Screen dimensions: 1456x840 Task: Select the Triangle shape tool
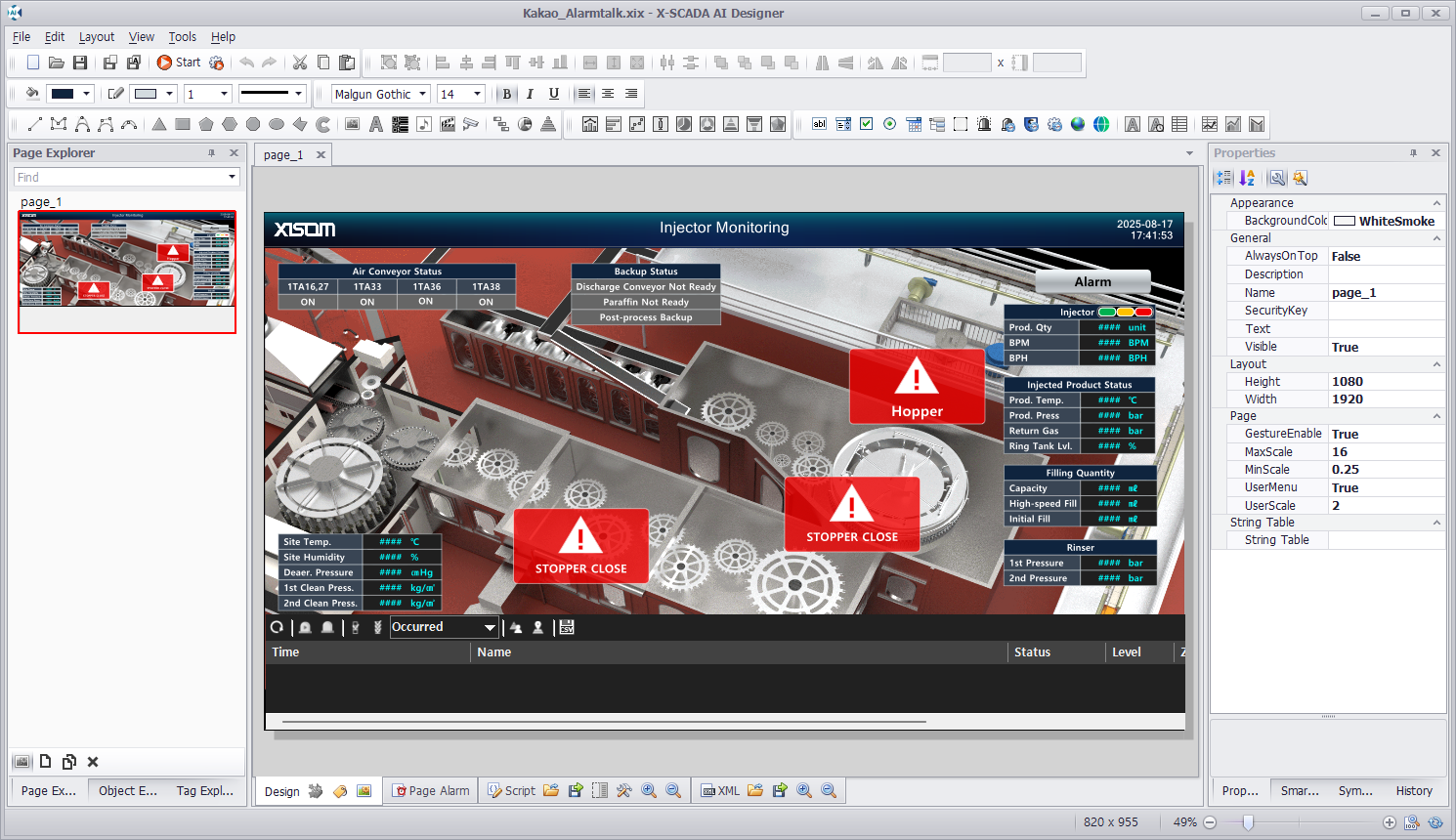pyautogui.click(x=159, y=124)
